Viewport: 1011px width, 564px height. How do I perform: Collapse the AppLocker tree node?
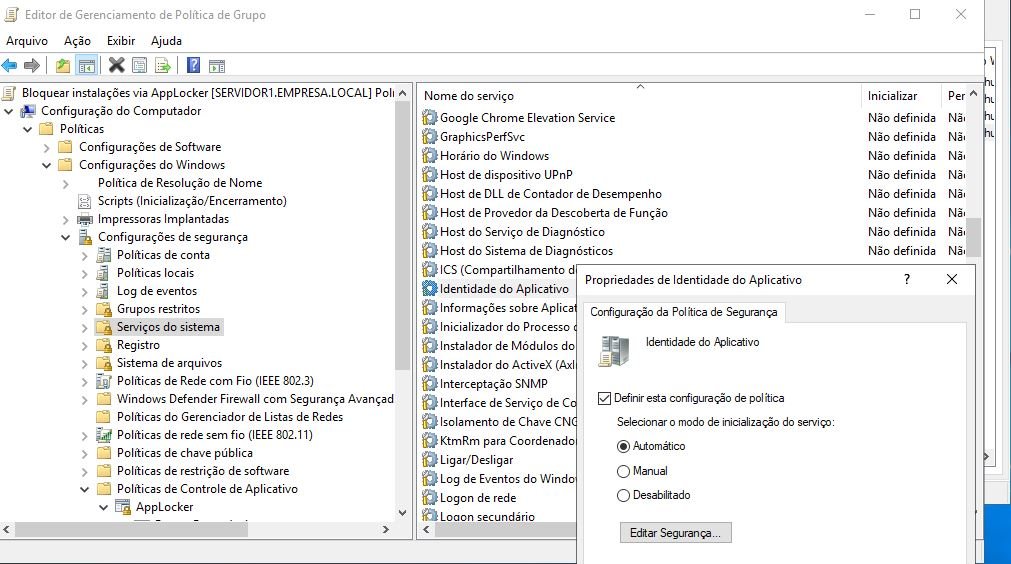pos(103,507)
